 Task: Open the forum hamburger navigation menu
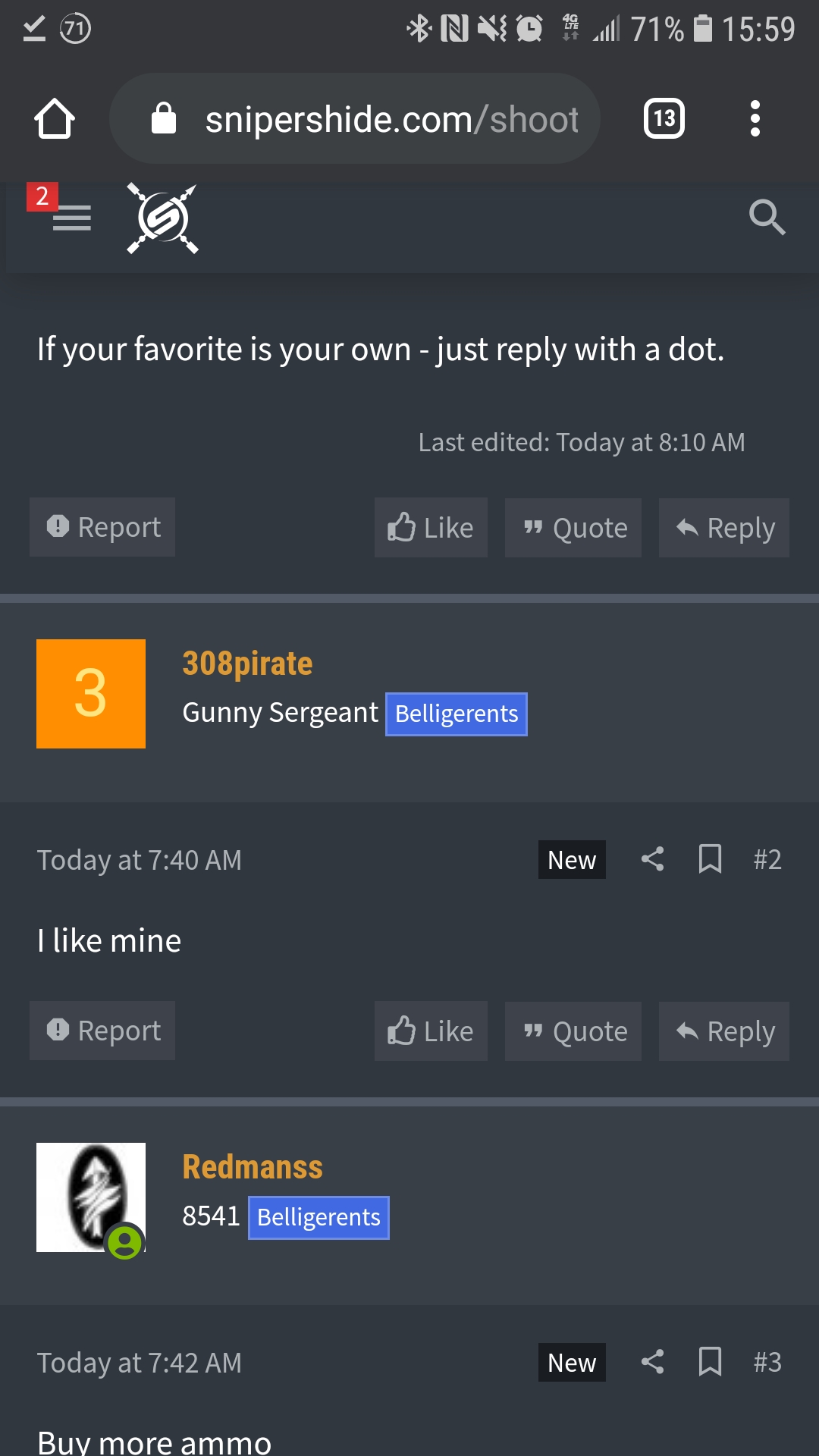[x=71, y=218]
